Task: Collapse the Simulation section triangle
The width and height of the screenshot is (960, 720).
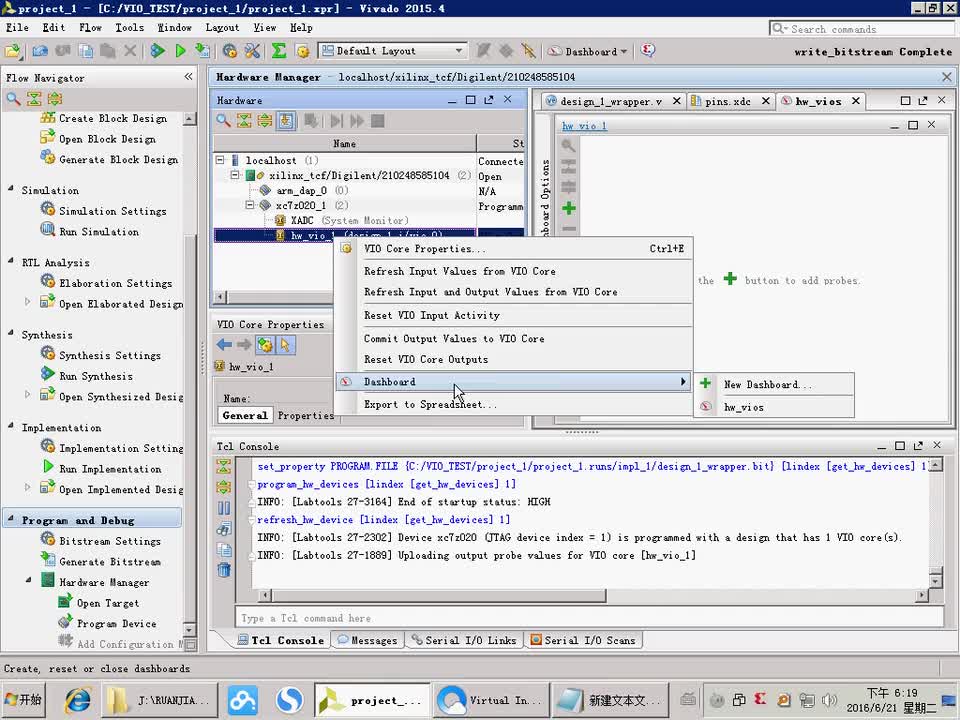Action: [x=10, y=189]
